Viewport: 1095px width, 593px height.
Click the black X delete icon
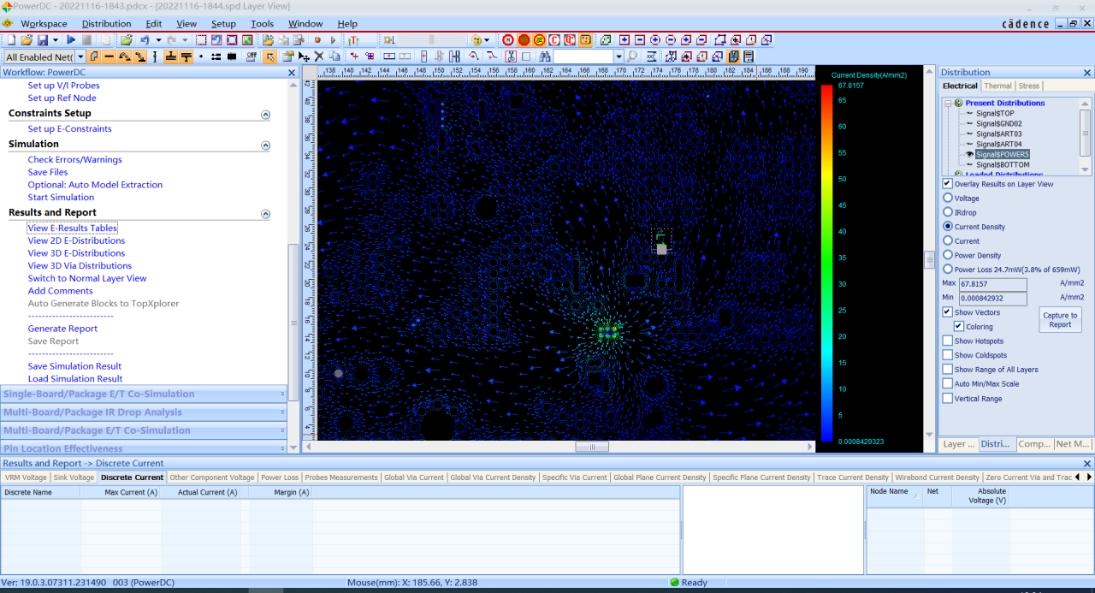[318, 57]
